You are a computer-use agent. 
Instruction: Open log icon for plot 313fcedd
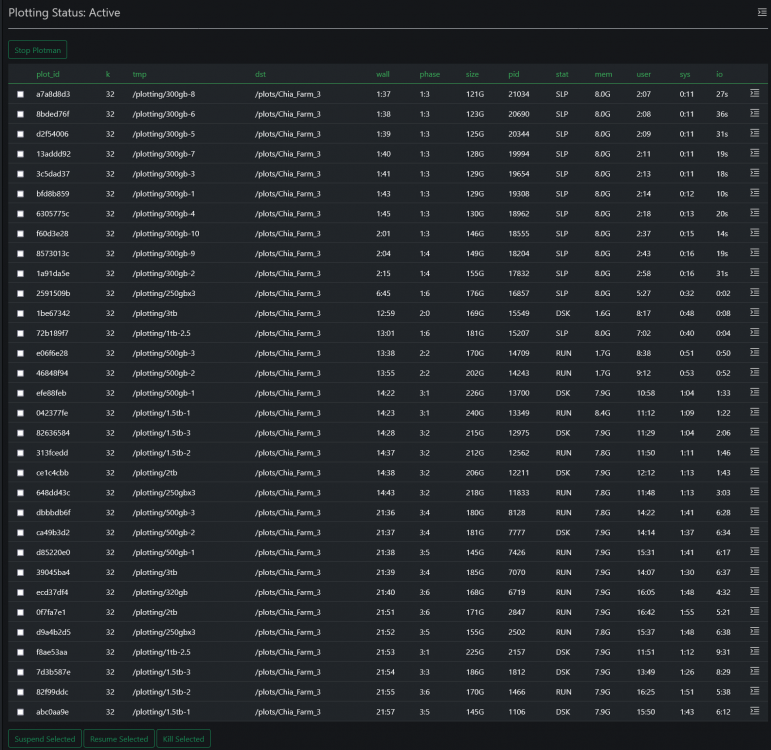pos(754,451)
